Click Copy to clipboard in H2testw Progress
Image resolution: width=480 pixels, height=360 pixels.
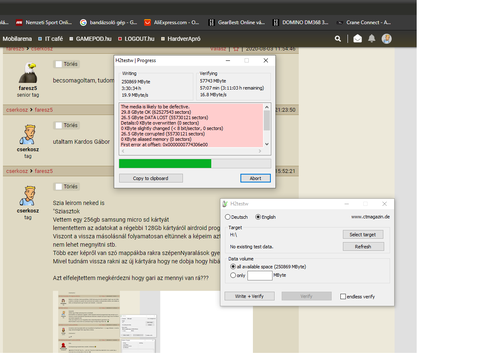151,178
